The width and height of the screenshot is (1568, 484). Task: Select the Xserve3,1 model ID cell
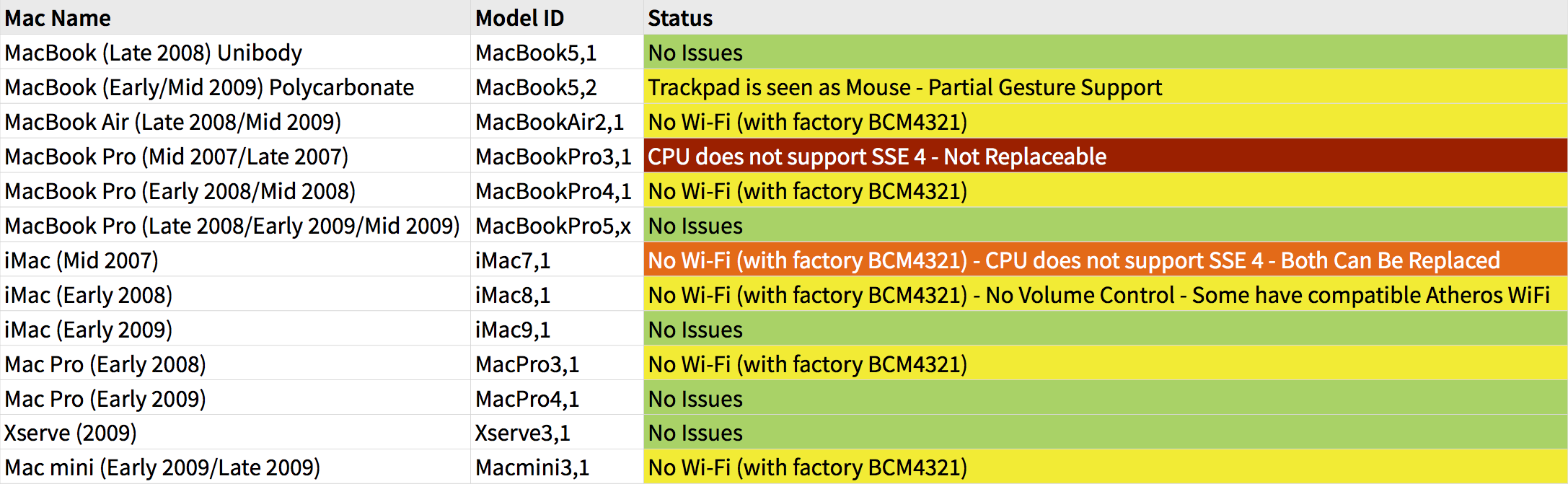pos(522,433)
